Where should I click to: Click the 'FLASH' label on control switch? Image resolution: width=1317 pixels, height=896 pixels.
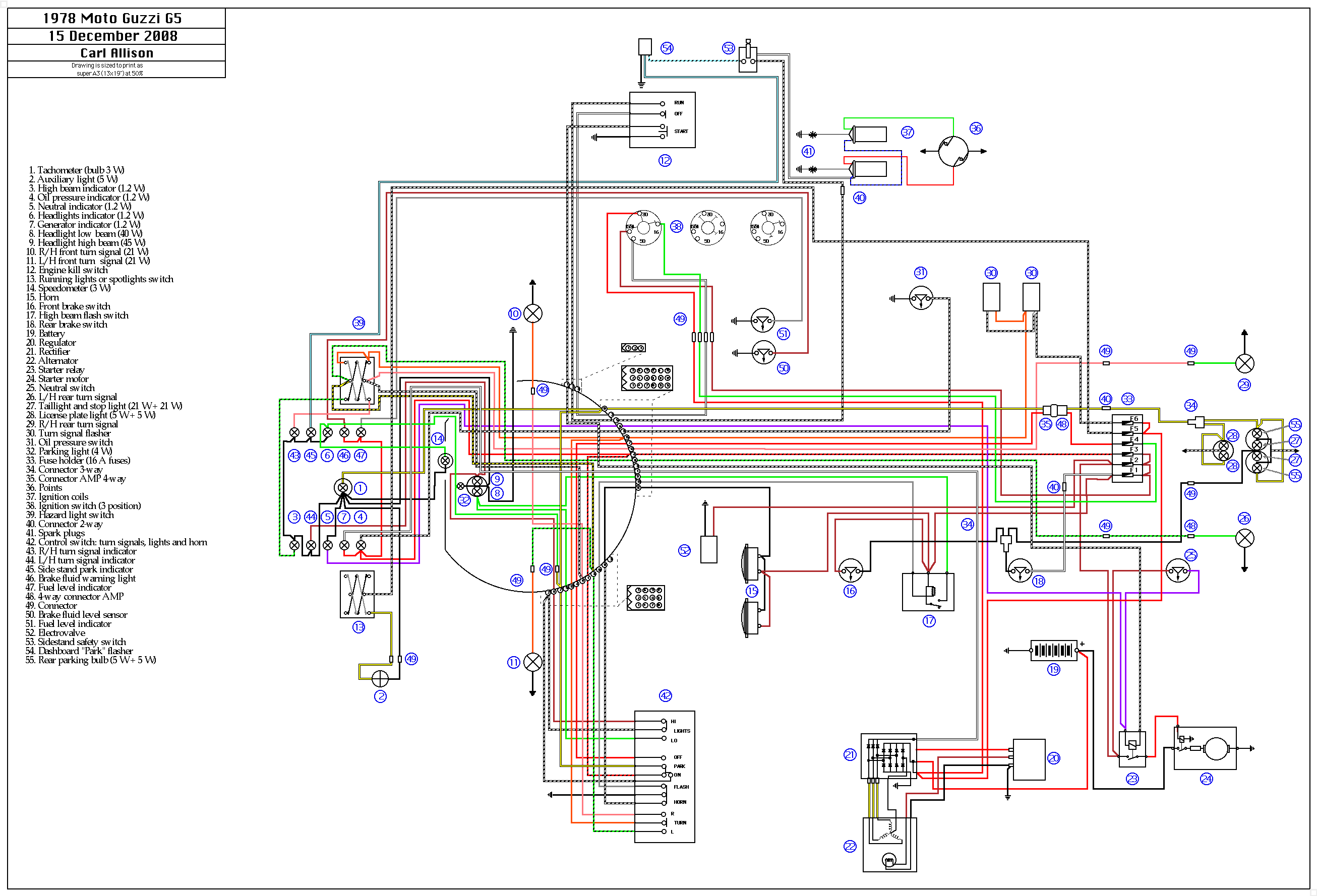tap(681, 787)
